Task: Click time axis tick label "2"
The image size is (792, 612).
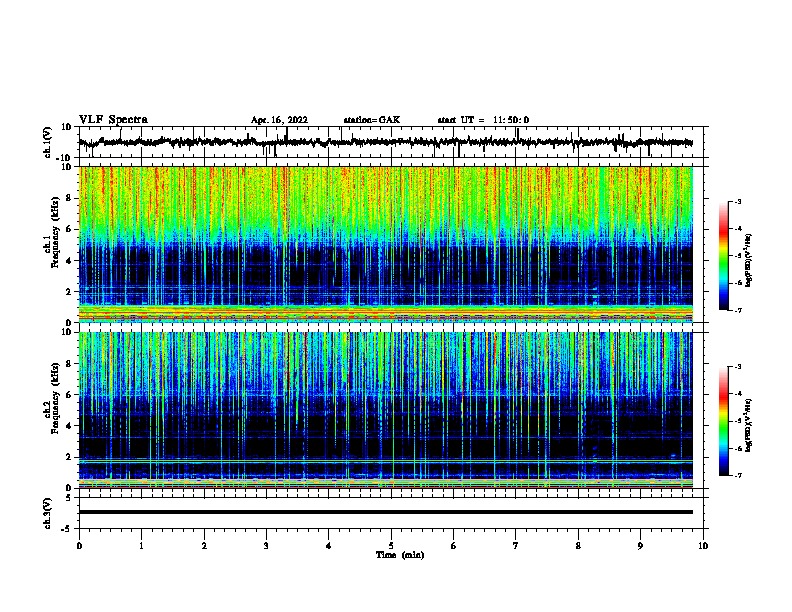Action: coord(204,546)
